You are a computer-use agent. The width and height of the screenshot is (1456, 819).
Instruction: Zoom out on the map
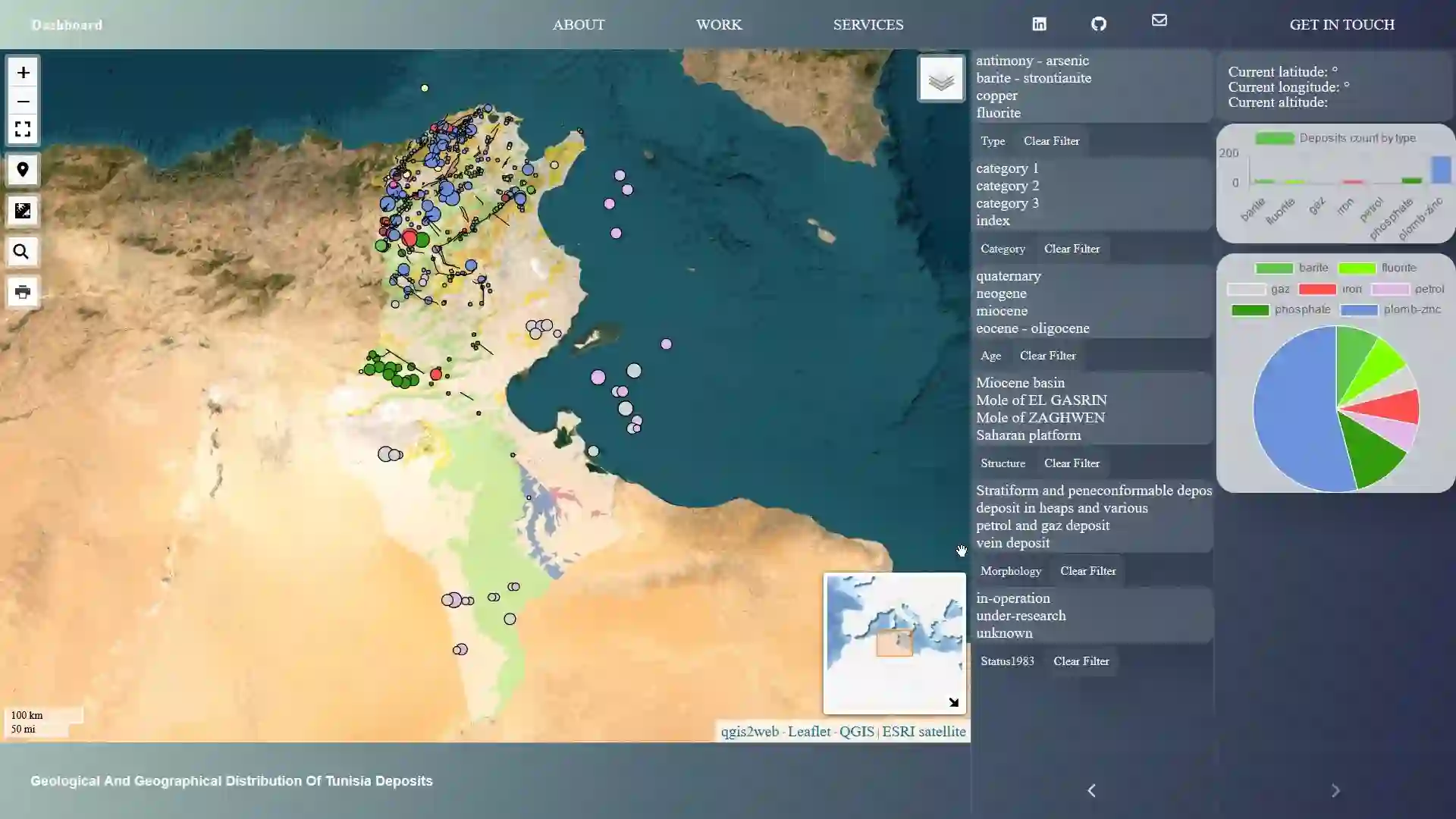coord(23,102)
